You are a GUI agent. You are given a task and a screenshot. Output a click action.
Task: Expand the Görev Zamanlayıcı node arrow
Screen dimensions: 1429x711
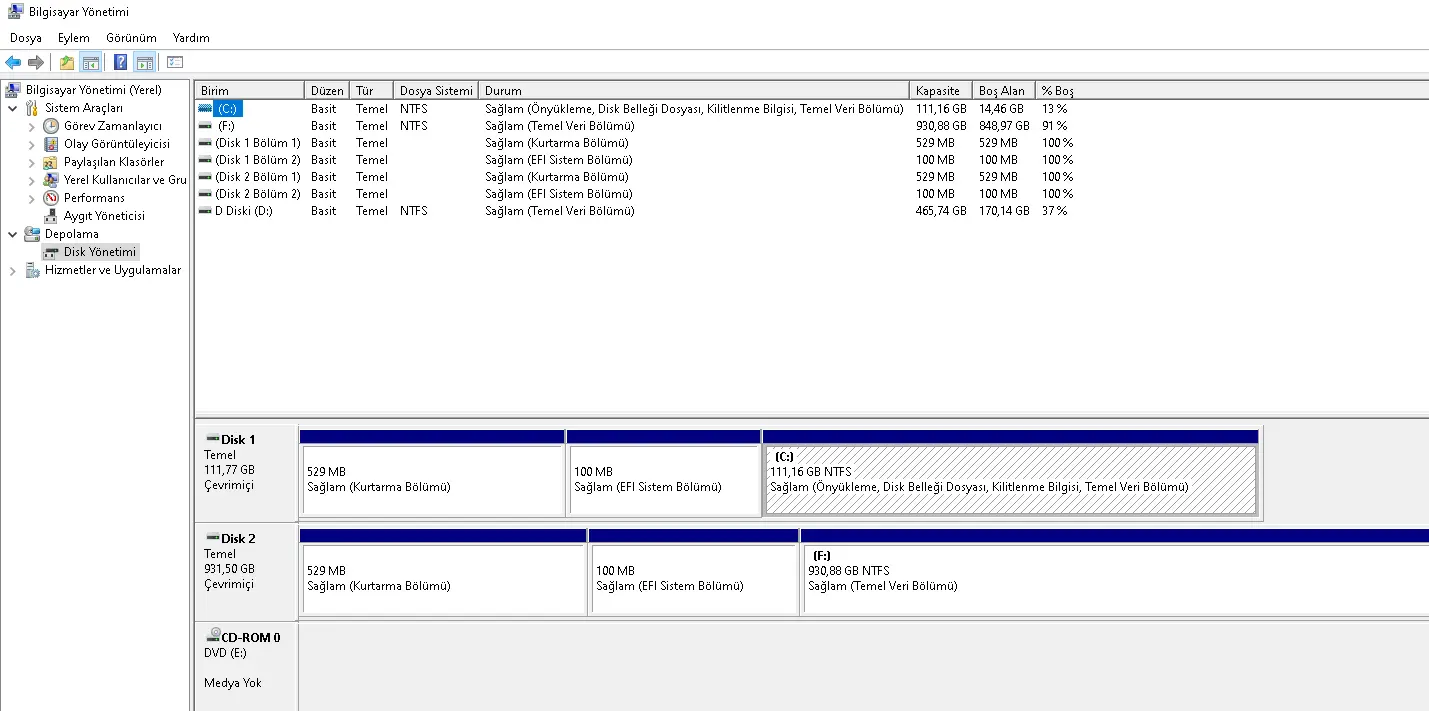click(x=32, y=126)
